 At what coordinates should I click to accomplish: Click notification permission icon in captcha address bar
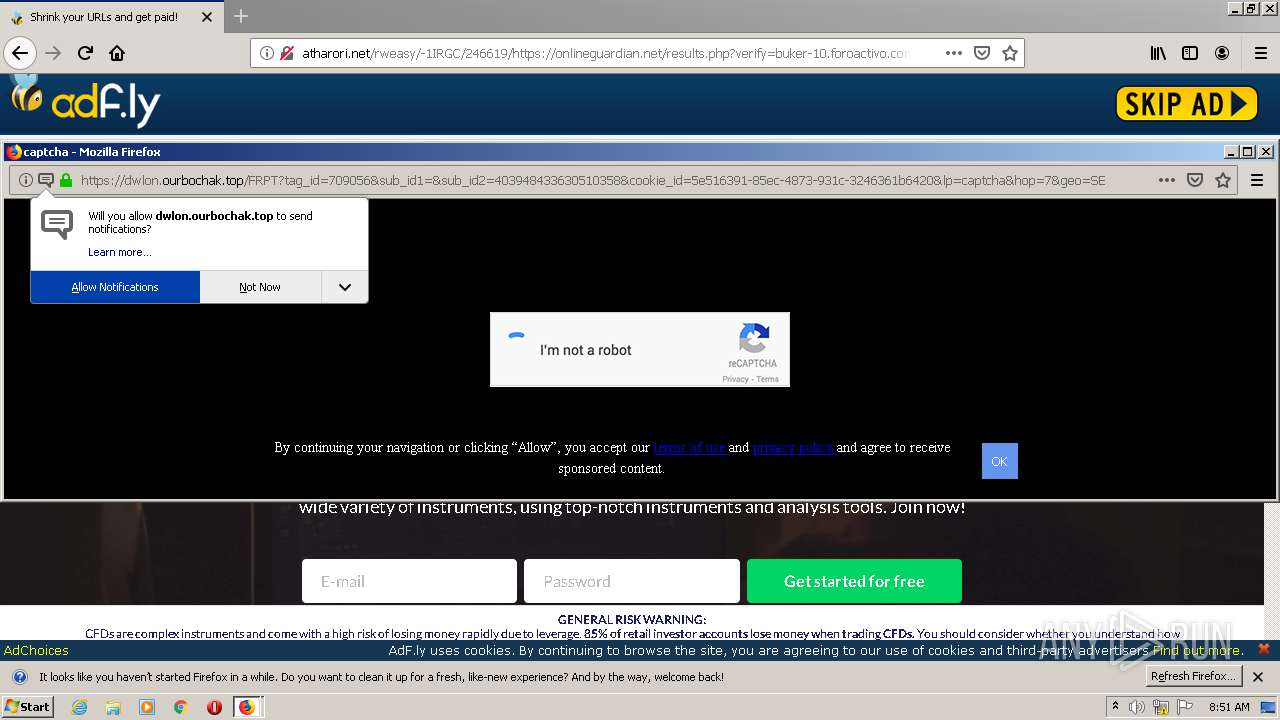point(45,180)
